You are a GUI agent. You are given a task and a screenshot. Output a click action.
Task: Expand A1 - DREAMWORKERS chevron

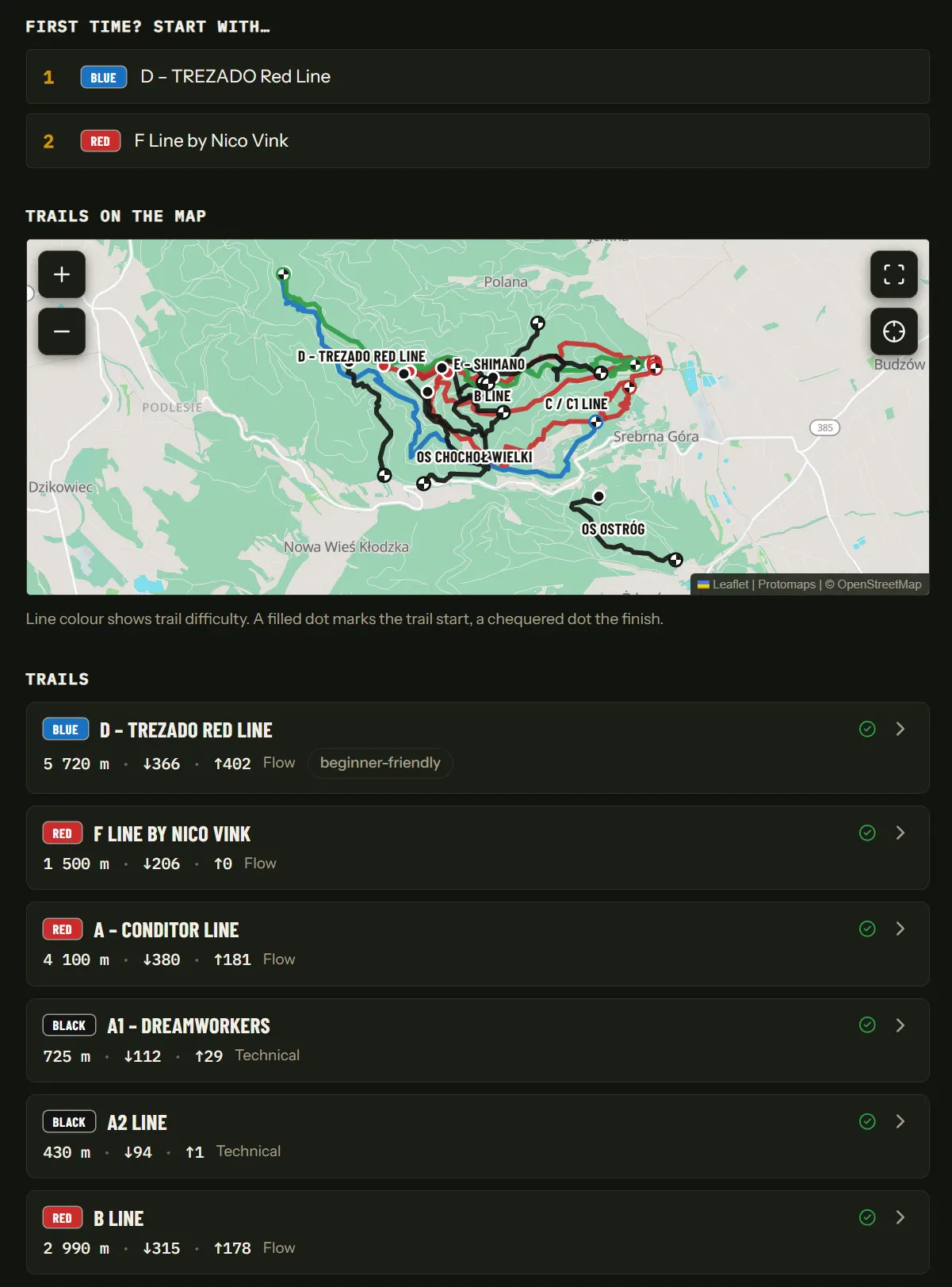[900, 1025]
